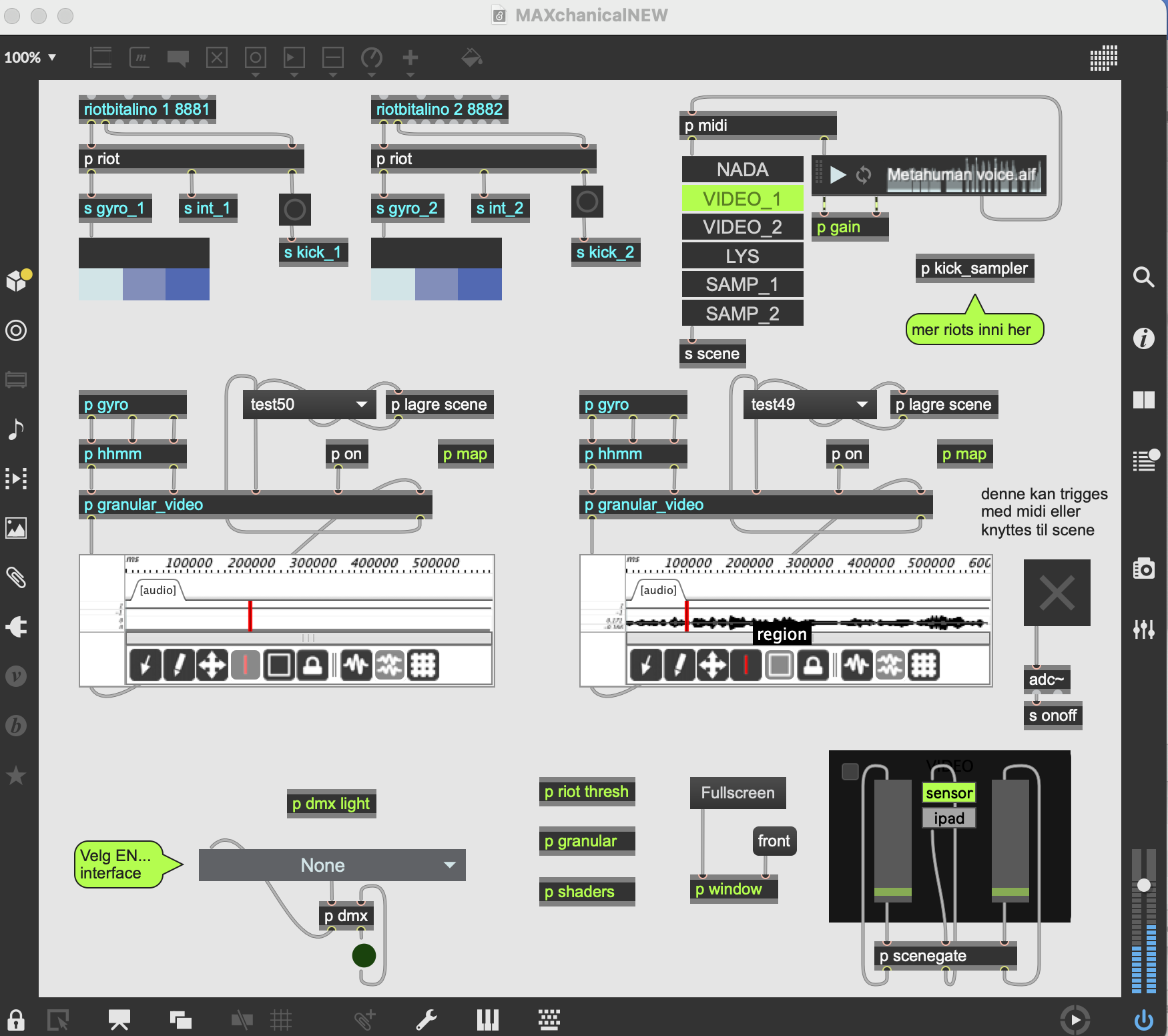1168x1036 pixels.
Task: Open the audio note browser in left sidebar
Action: (x=16, y=429)
